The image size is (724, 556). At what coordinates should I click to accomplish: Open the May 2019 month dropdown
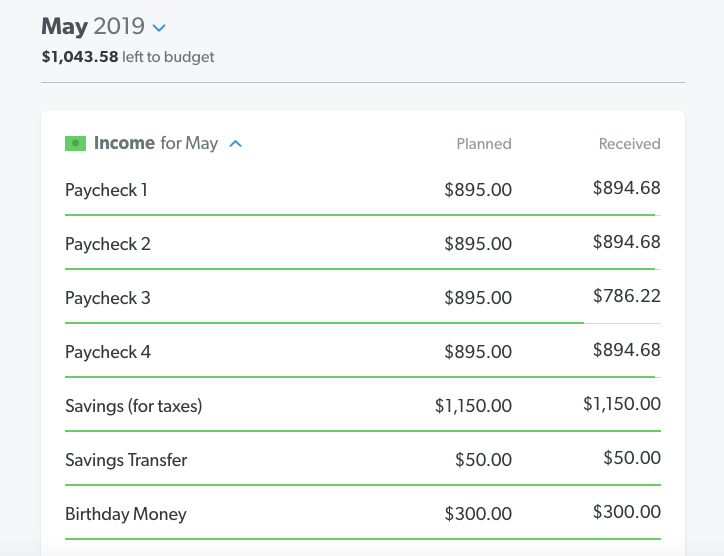[159, 27]
